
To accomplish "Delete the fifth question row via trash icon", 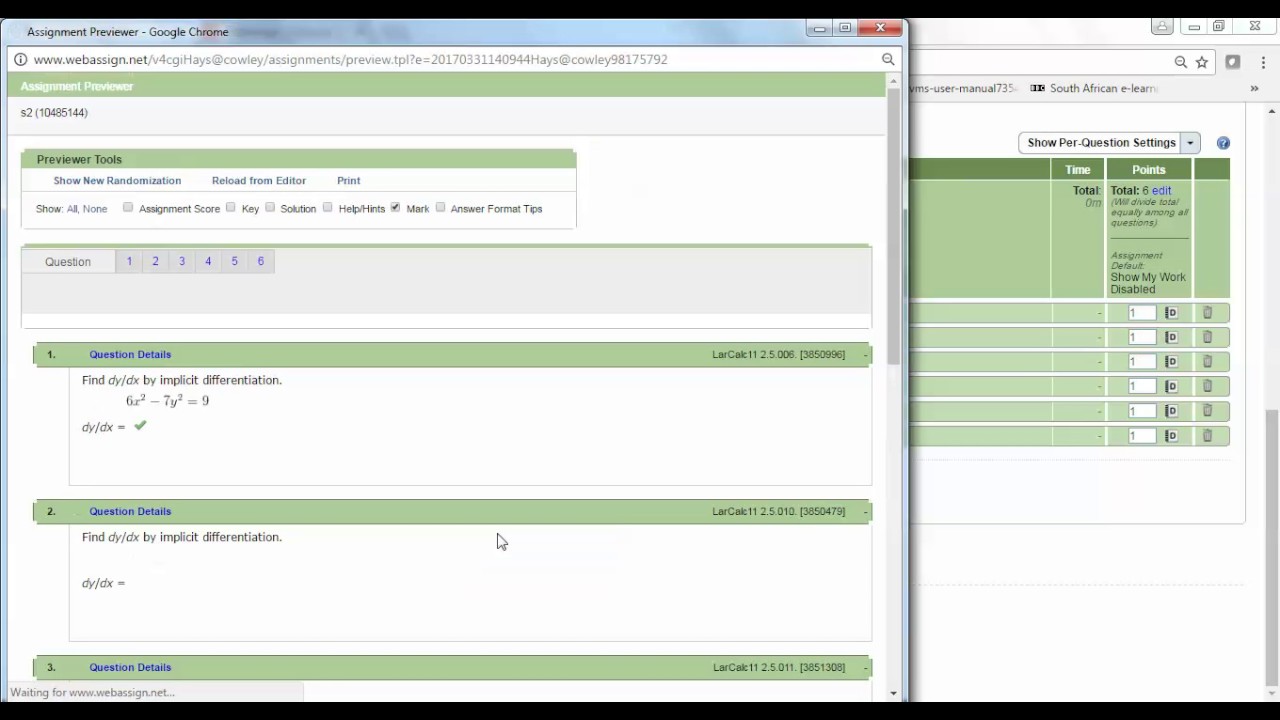I will pos(1207,411).
